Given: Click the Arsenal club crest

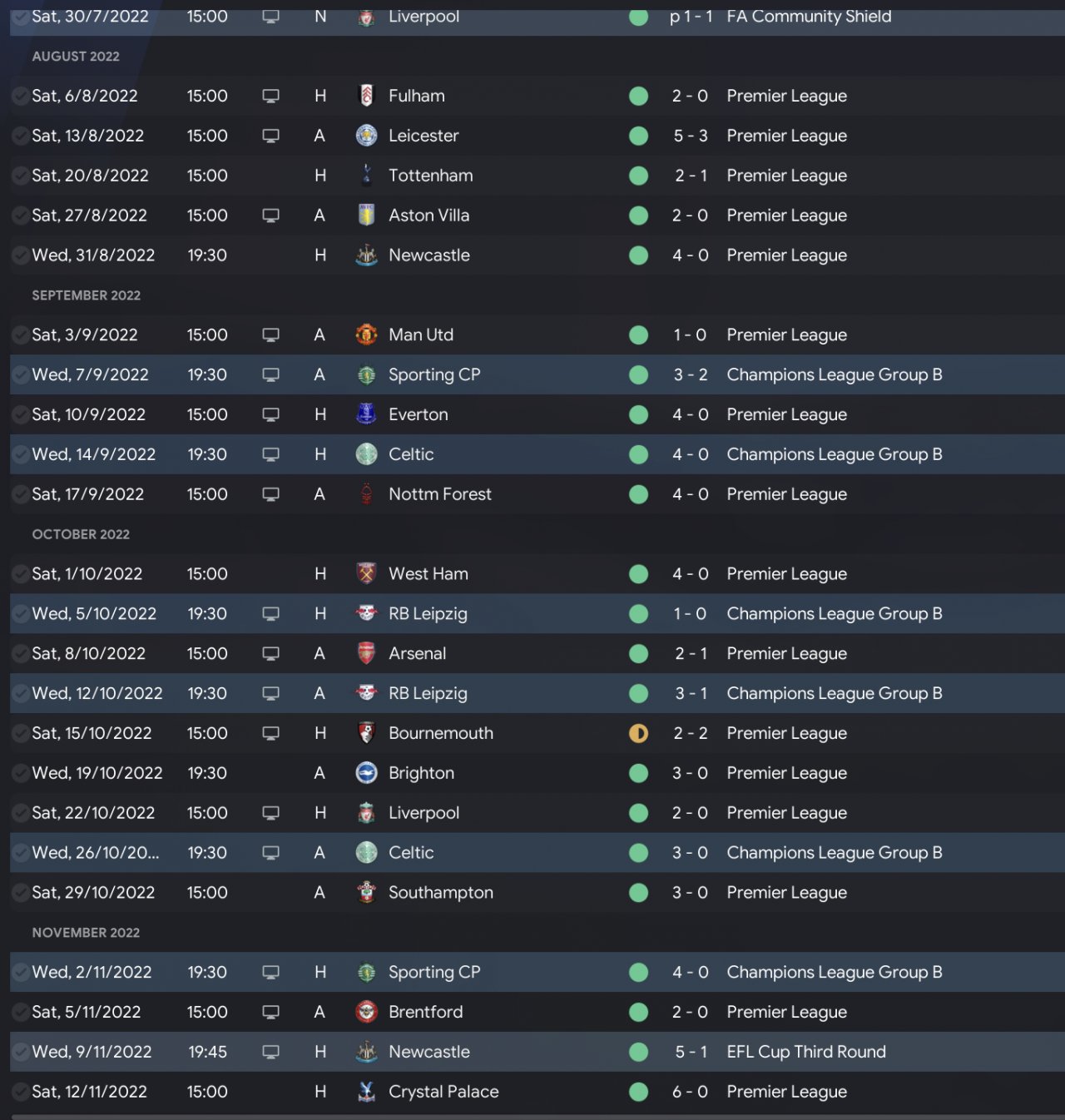Looking at the screenshot, I should point(366,654).
